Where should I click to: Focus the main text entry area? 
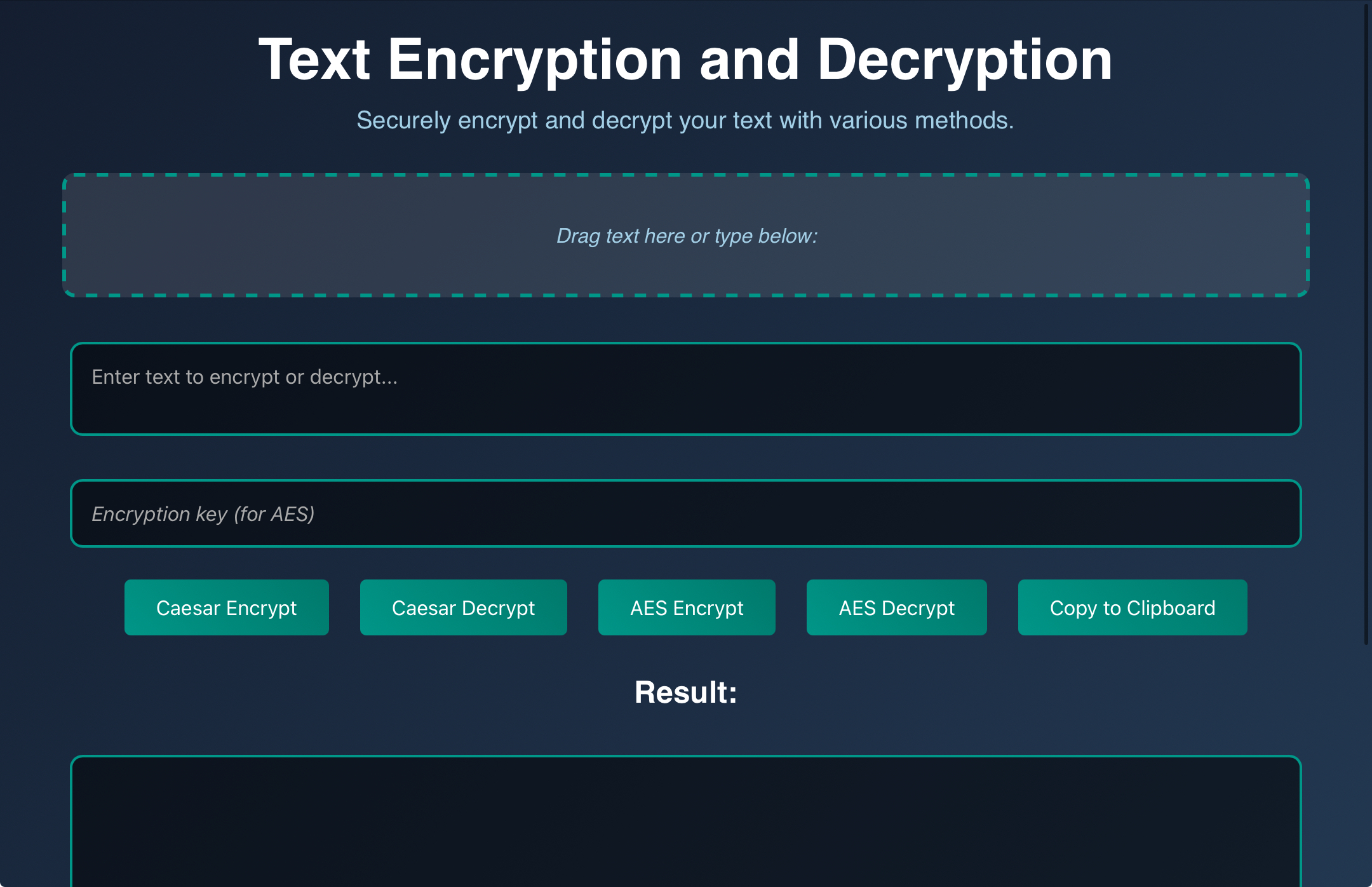(x=686, y=388)
